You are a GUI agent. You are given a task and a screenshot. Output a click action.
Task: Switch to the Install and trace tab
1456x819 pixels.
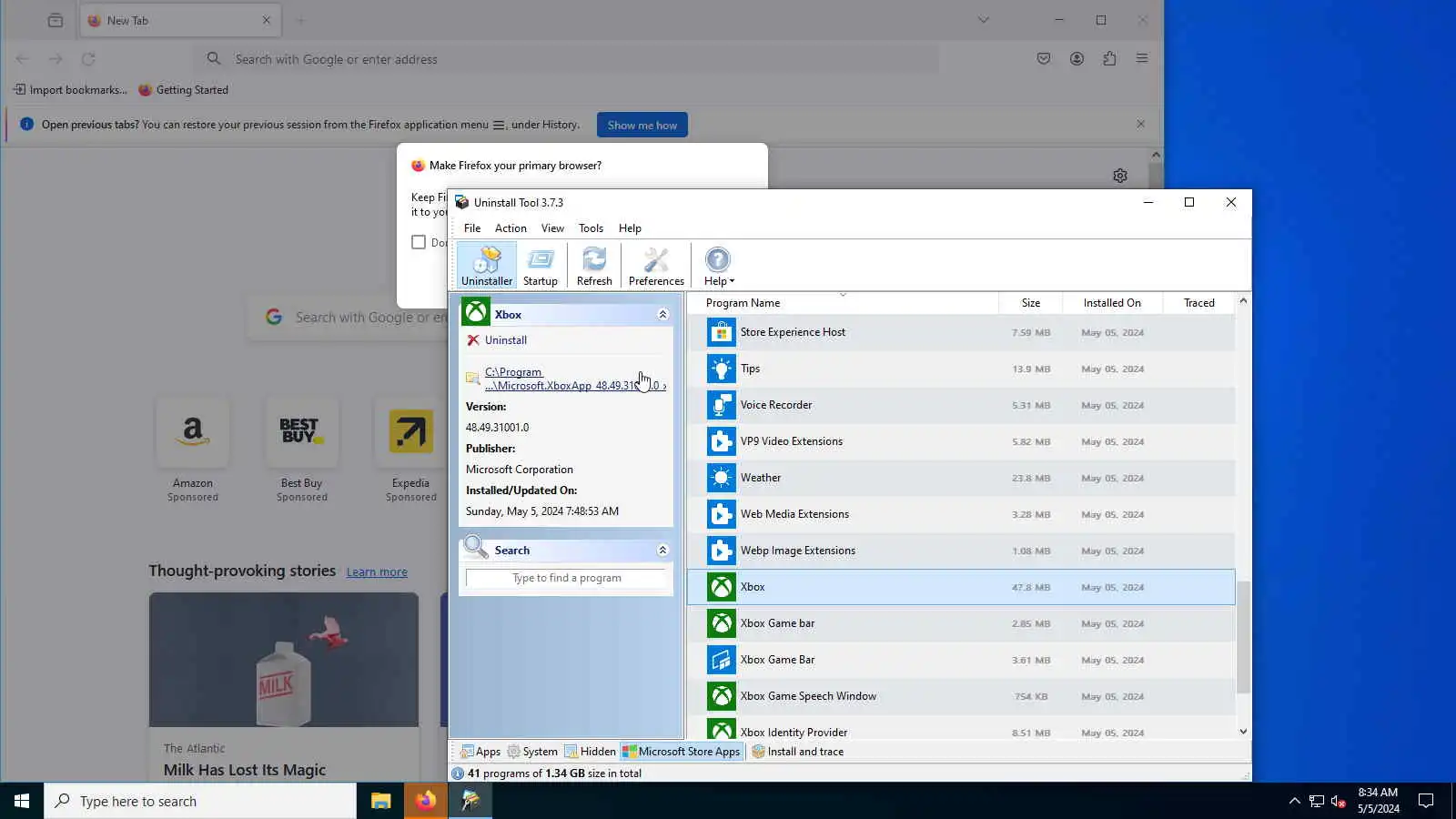798,752
